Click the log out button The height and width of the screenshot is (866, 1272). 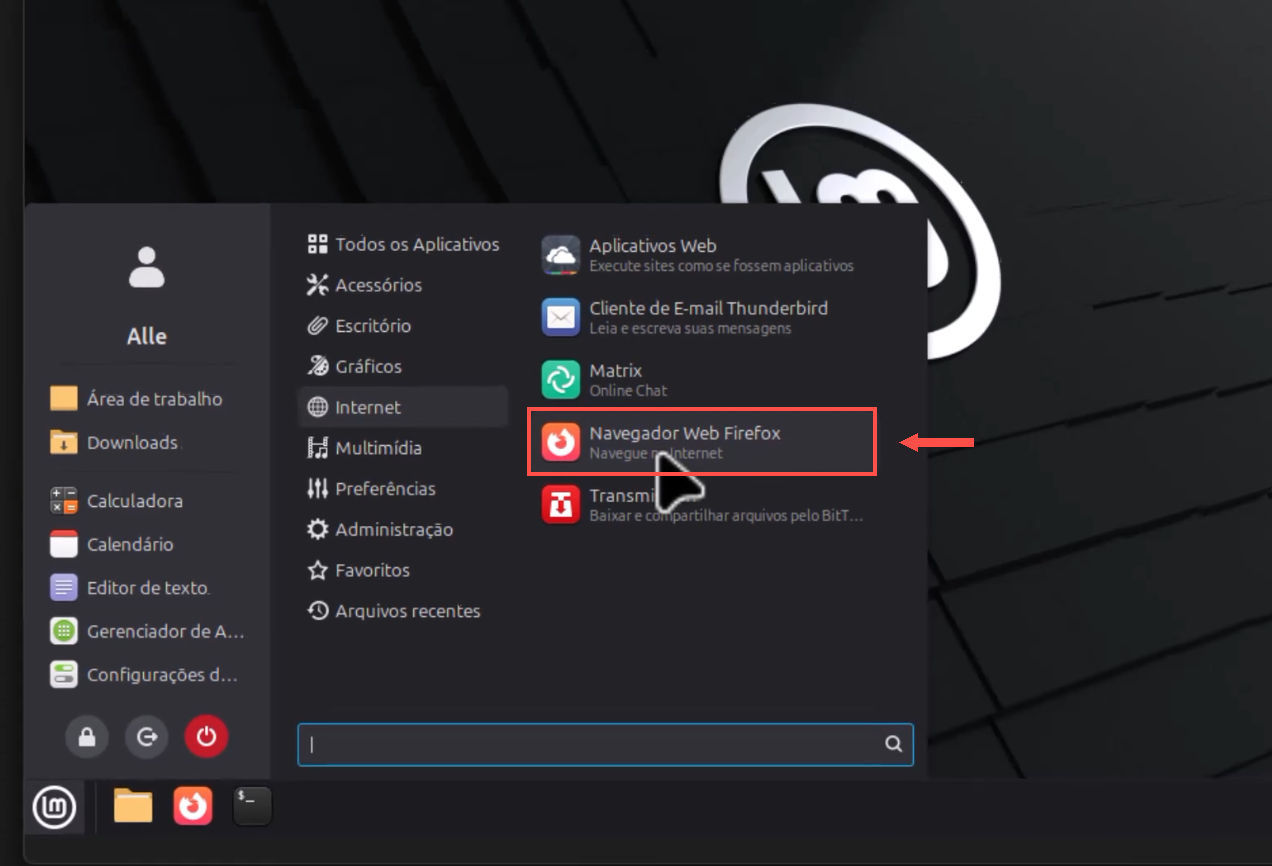(147, 737)
